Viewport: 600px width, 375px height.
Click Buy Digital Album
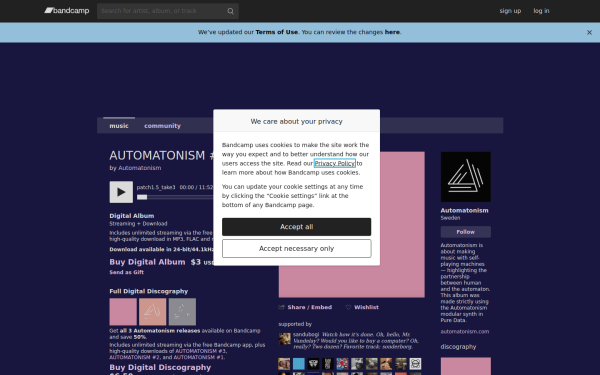point(147,262)
